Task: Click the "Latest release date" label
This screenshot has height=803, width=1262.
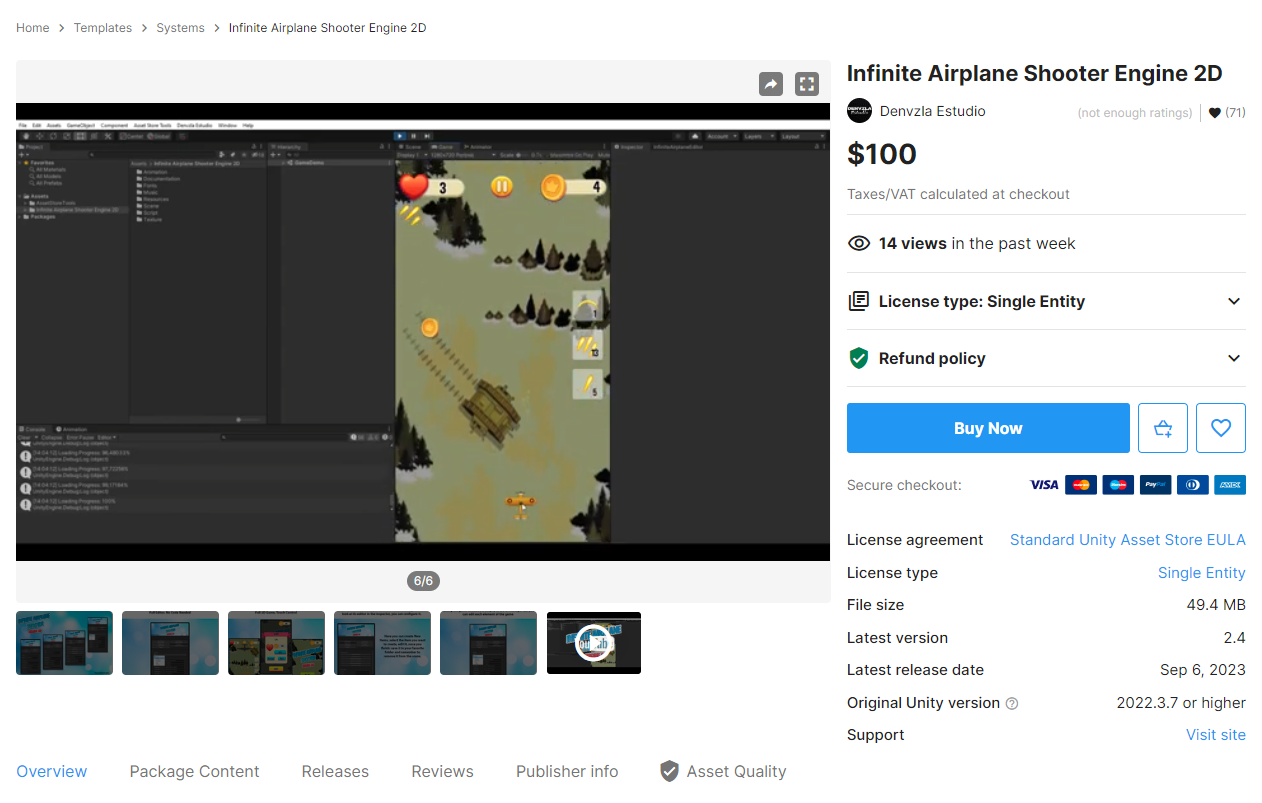Action: point(915,670)
